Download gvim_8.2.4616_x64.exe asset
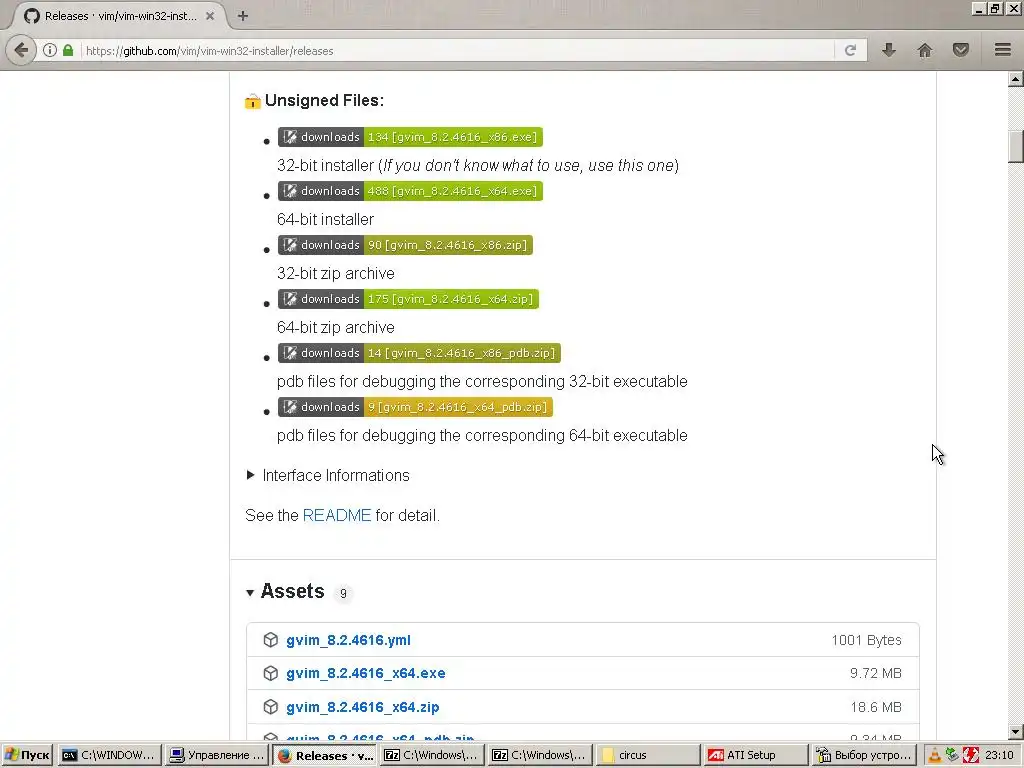The width and height of the screenshot is (1024, 768). coord(366,673)
